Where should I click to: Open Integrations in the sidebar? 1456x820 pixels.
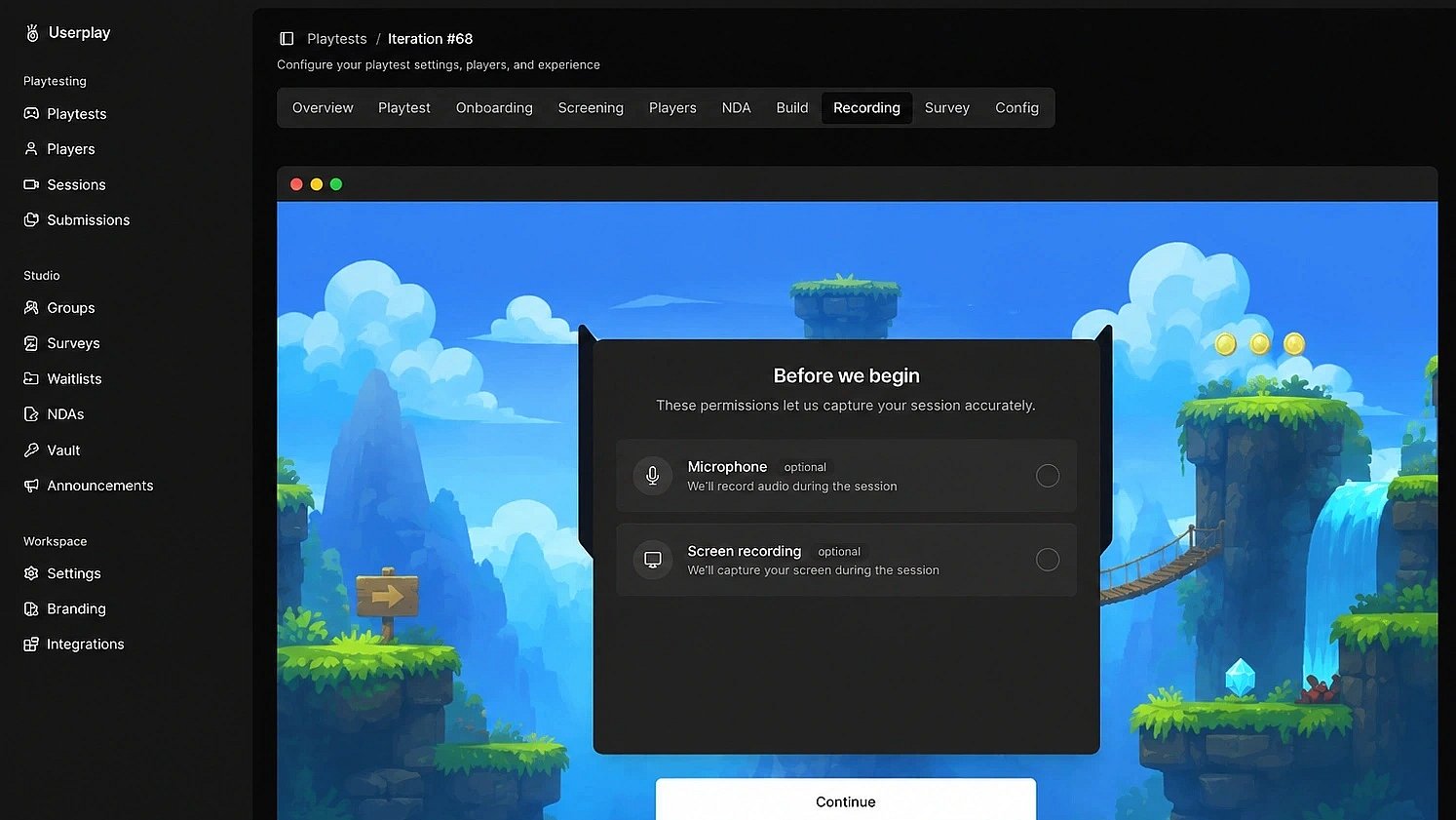coord(85,644)
